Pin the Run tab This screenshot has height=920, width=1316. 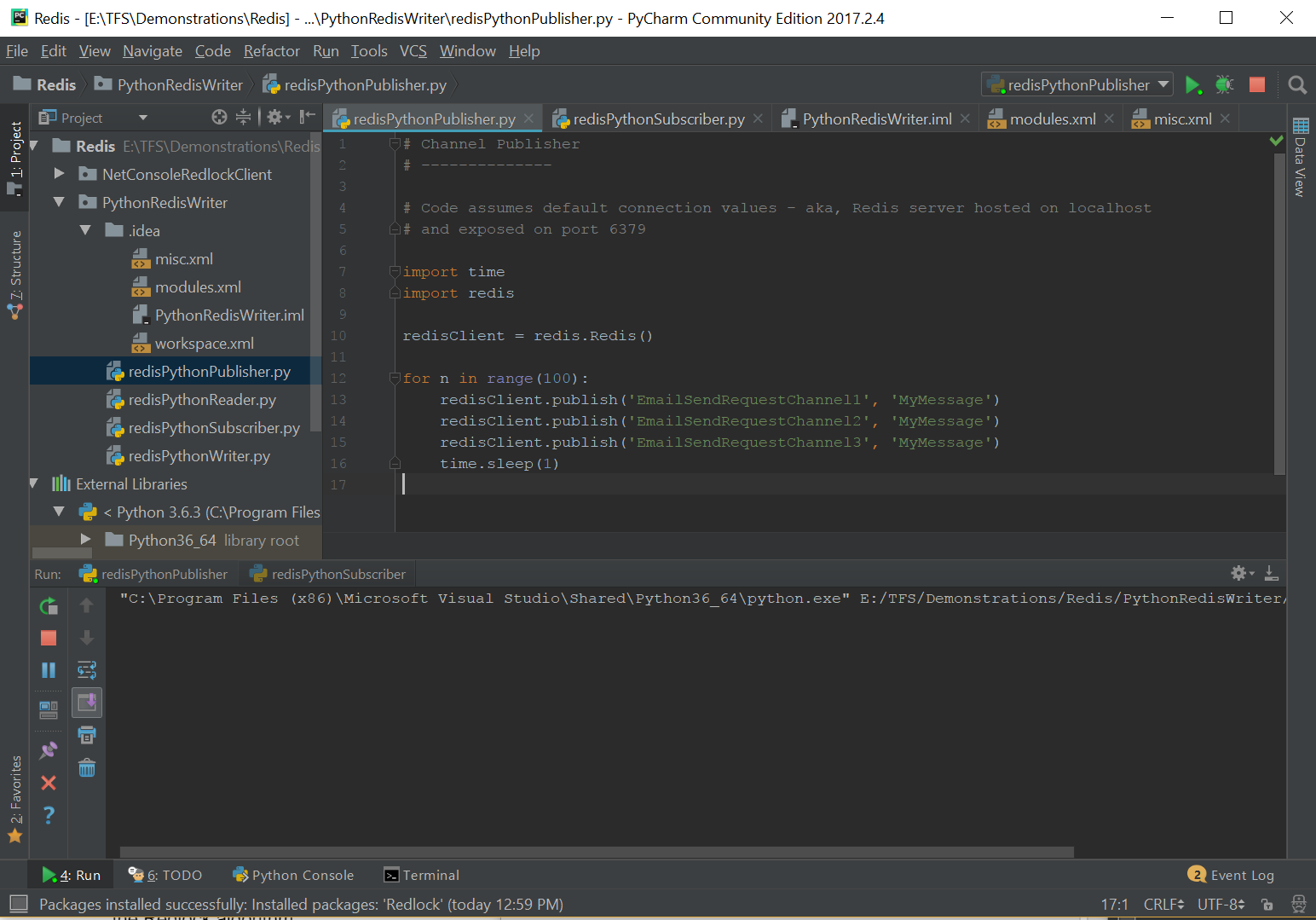coord(49,750)
